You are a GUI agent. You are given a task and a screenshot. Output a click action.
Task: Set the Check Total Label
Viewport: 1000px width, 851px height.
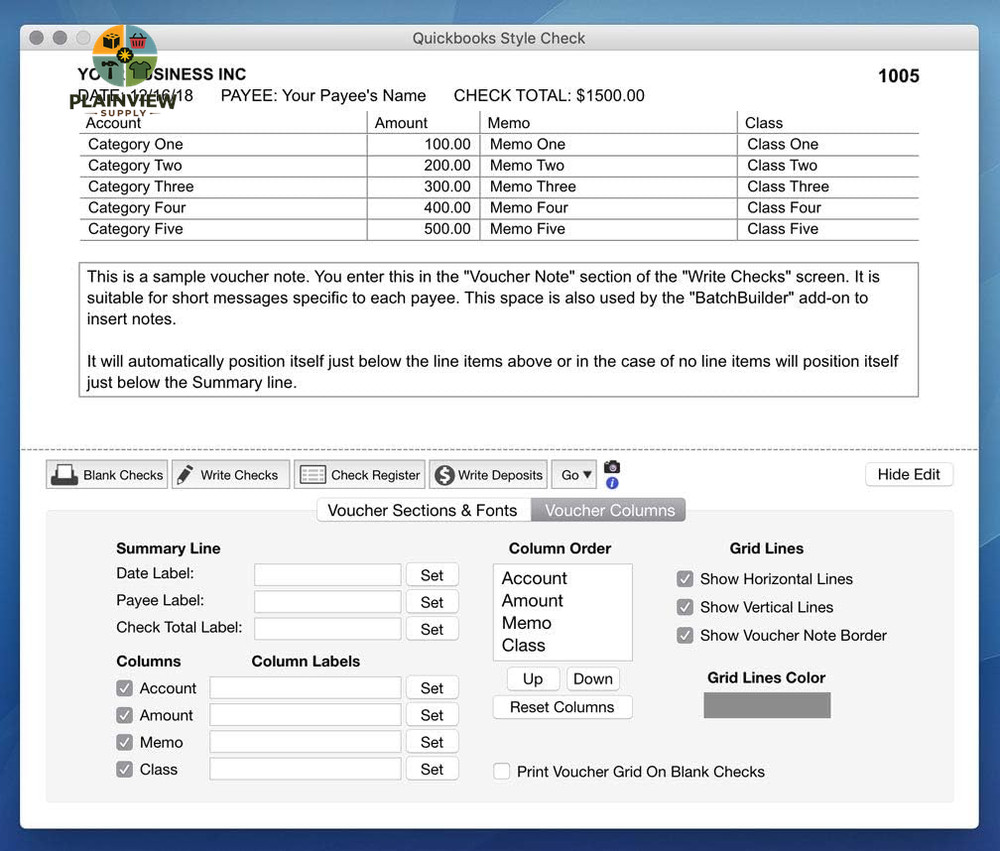coord(432,629)
